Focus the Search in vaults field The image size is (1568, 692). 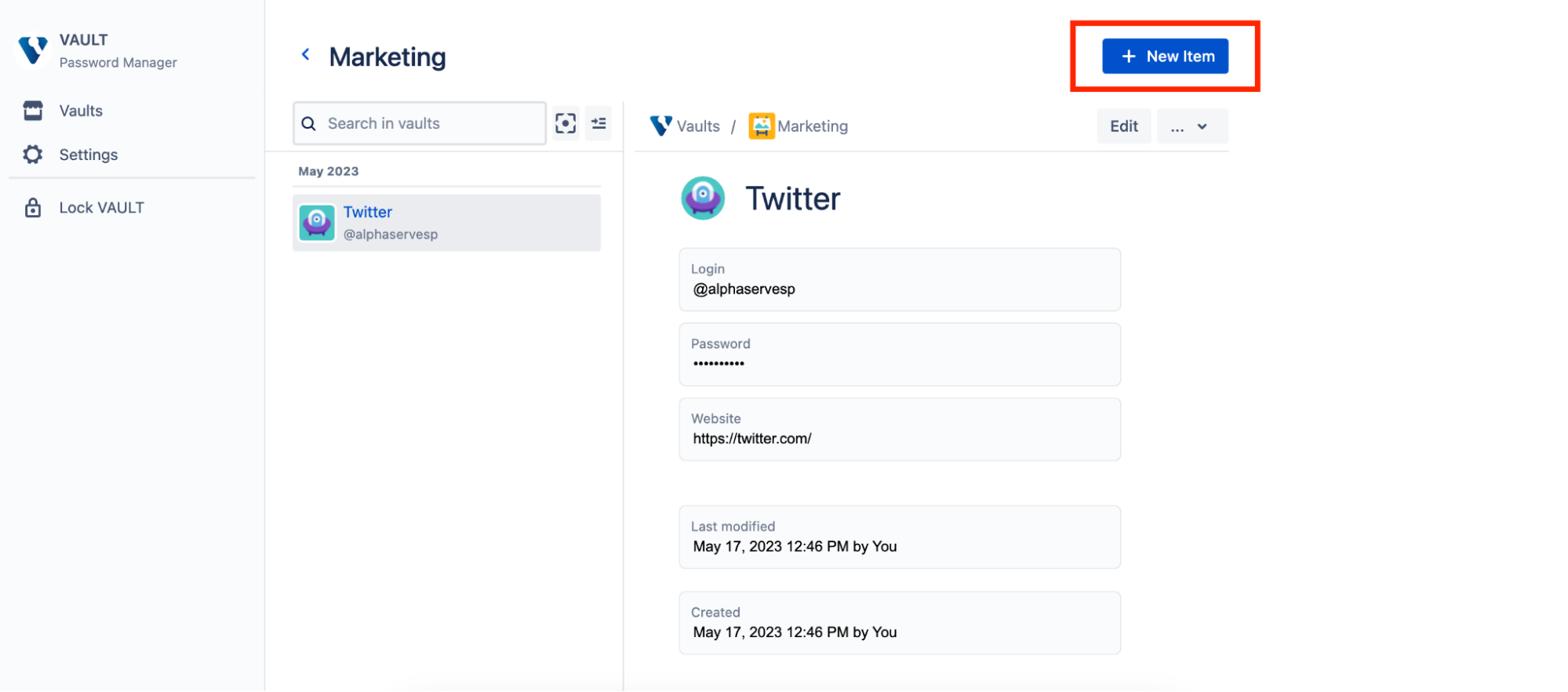click(x=420, y=123)
